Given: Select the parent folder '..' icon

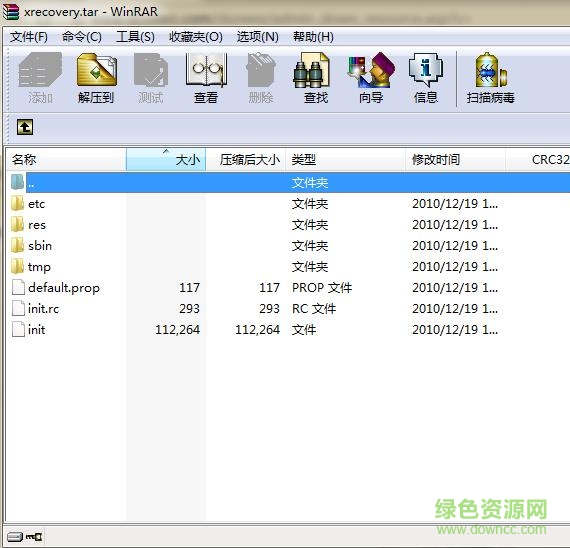Looking at the screenshot, I should coord(17,182).
